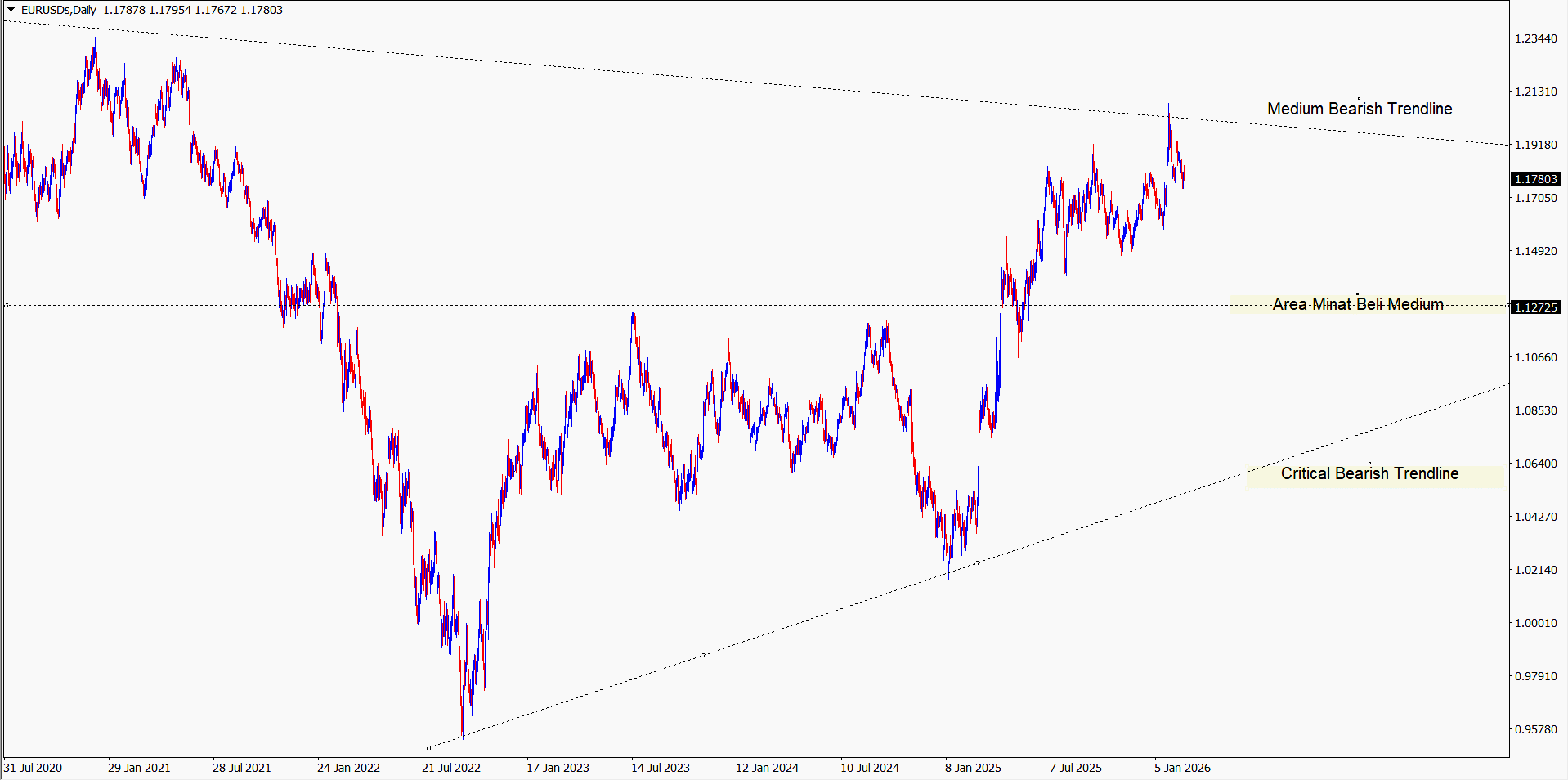Click the horizontal line price tag 1.12725

click(1535, 307)
